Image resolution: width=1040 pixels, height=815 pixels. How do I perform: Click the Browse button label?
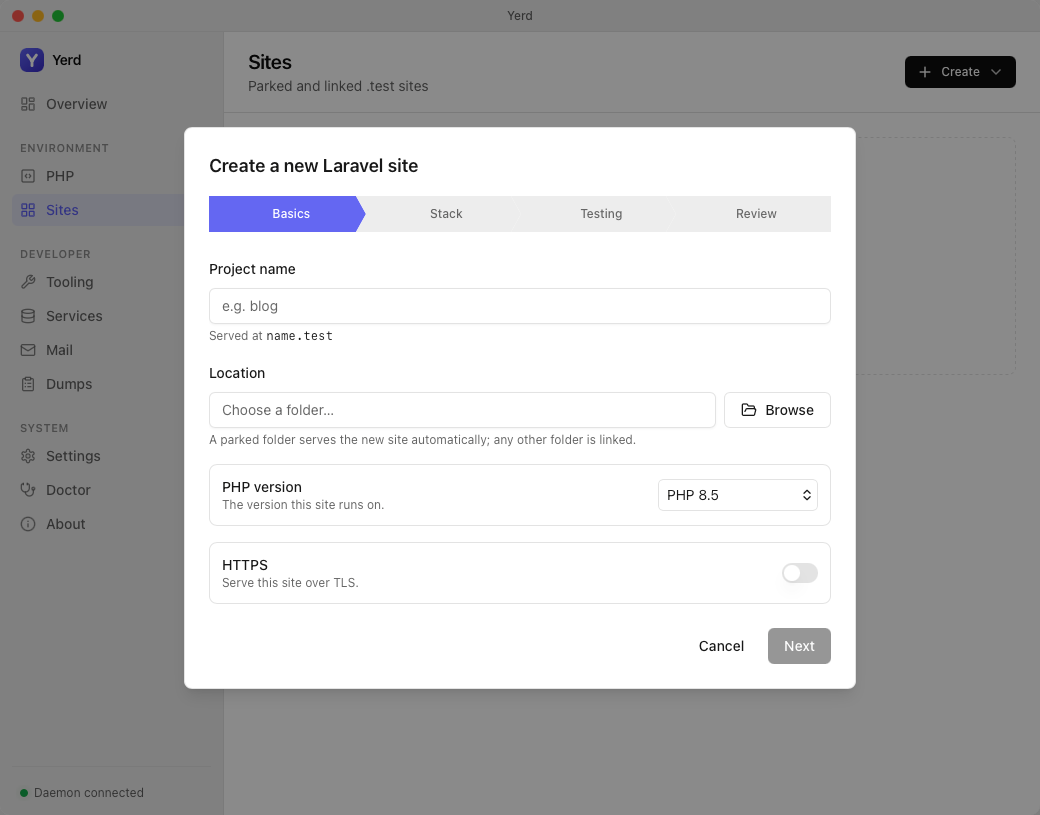(789, 410)
